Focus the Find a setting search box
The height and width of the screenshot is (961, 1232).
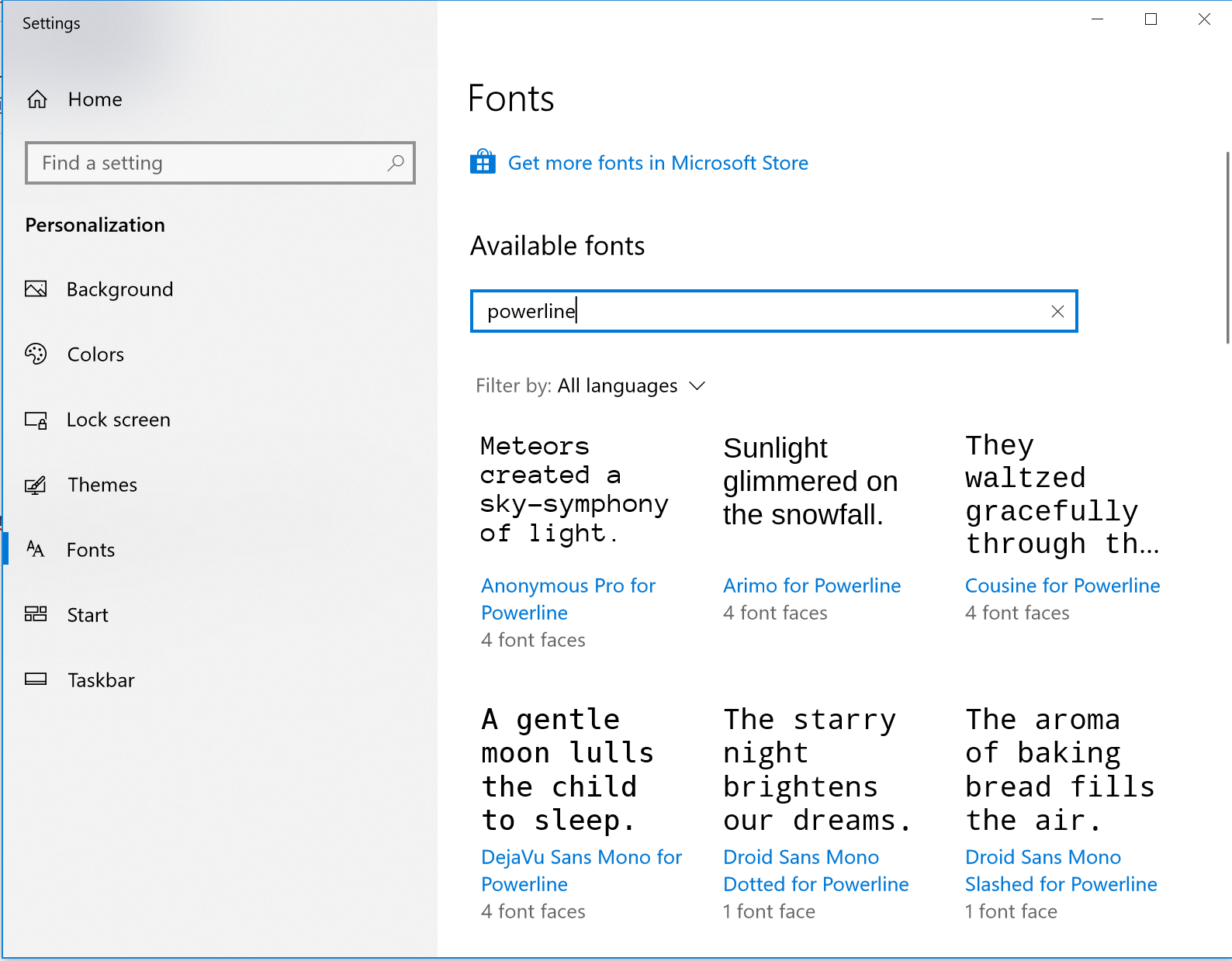pos(209,163)
